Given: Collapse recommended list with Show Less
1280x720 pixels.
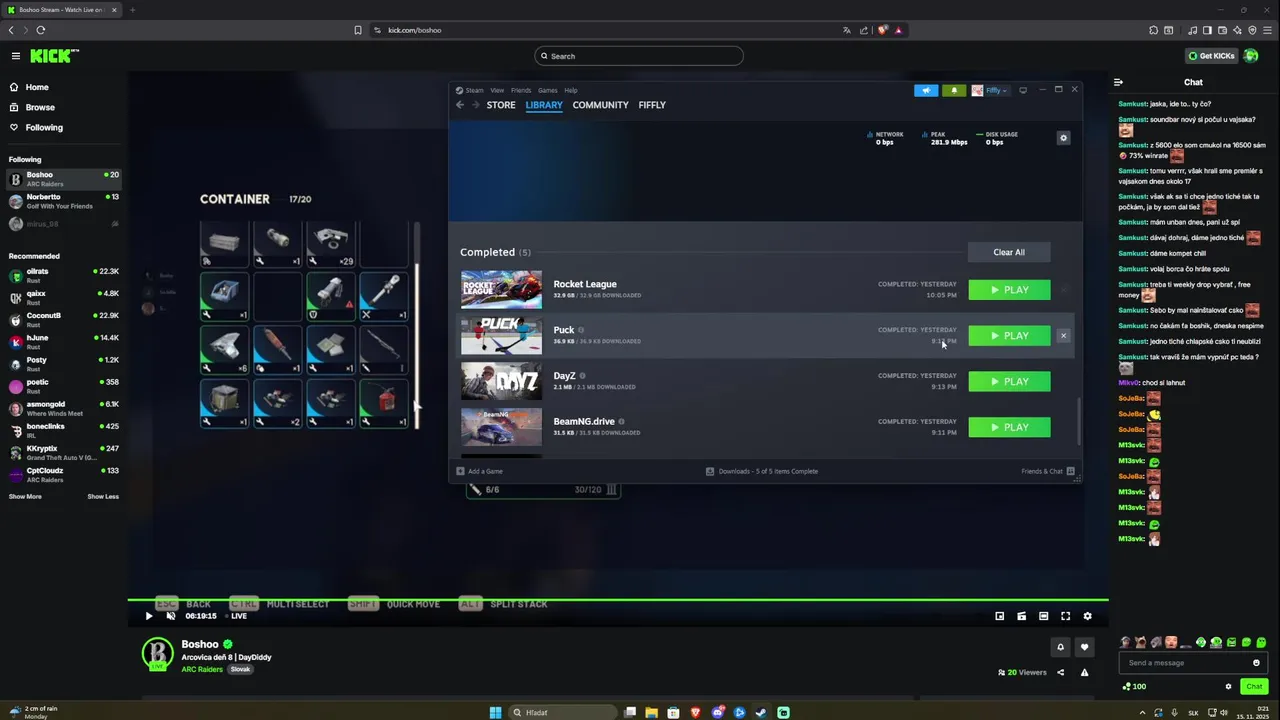Looking at the screenshot, I should coord(103,497).
